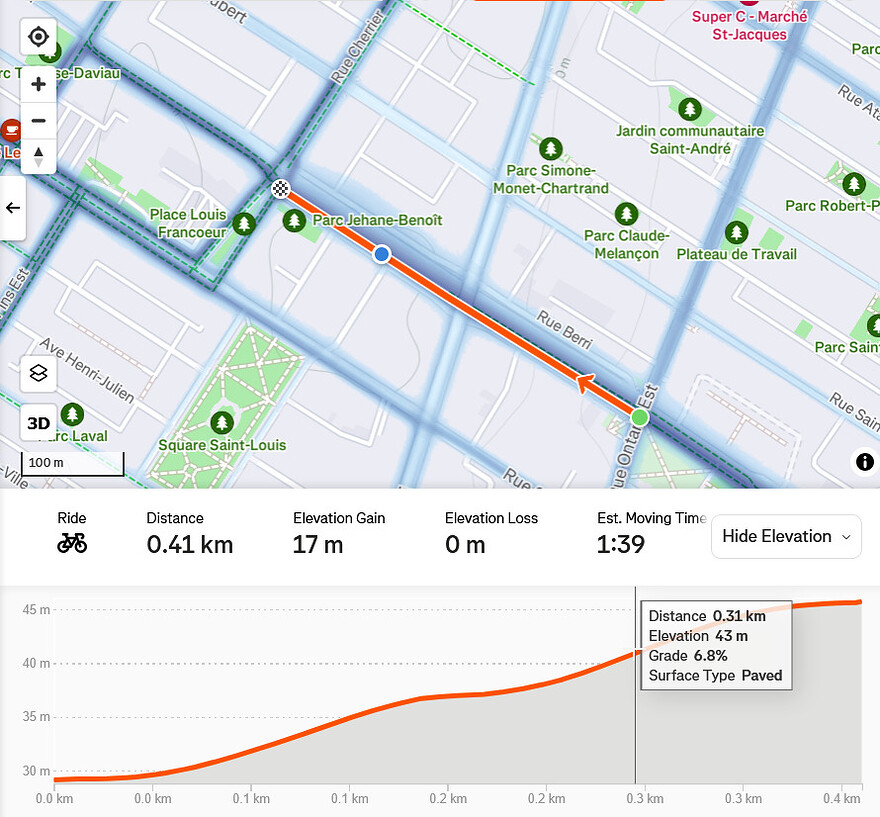
Task: Click the Ride bicycle icon
Action: pos(72,543)
